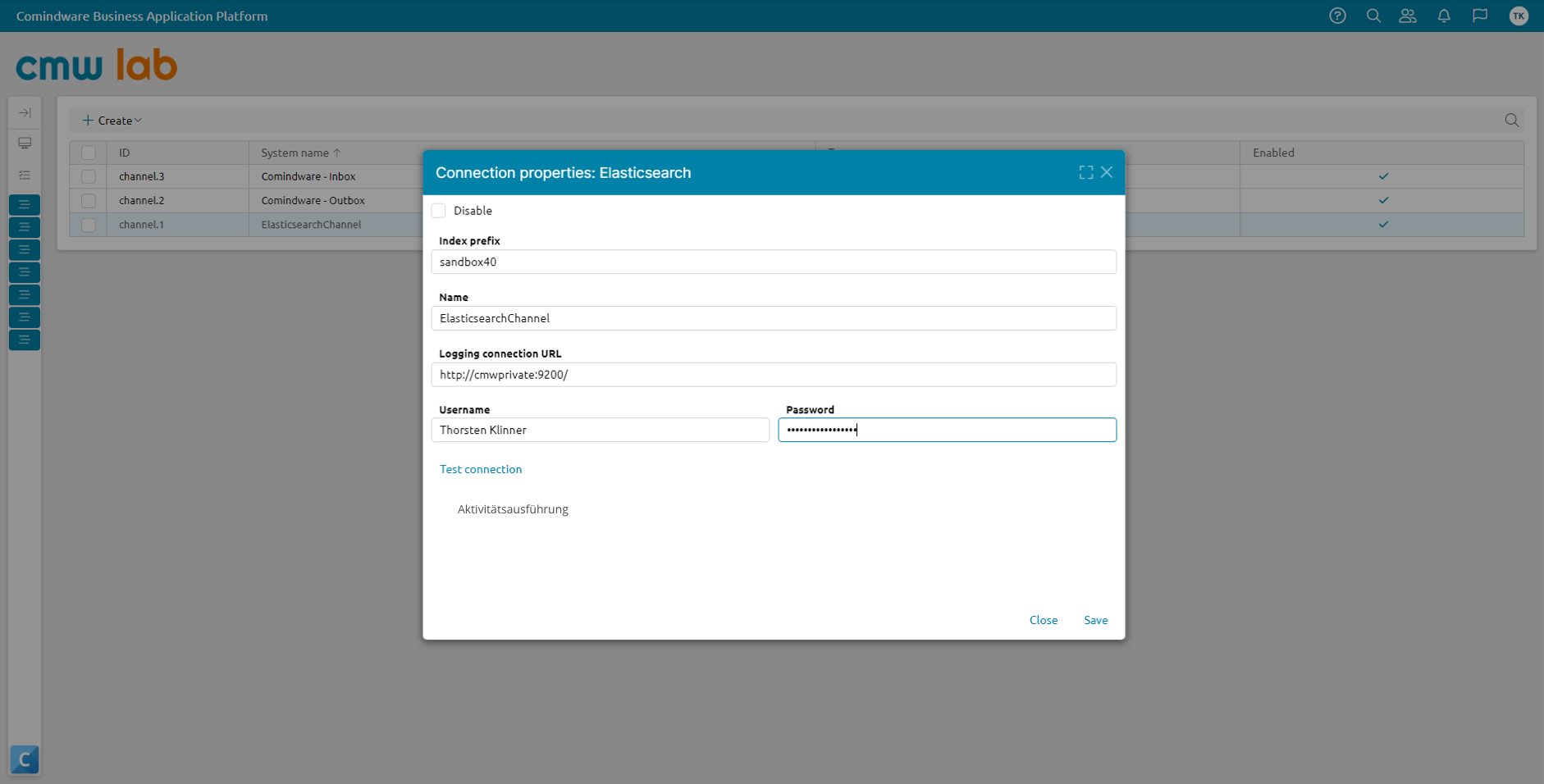Click the ElasticsearchChannel cell in table

point(311,225)
